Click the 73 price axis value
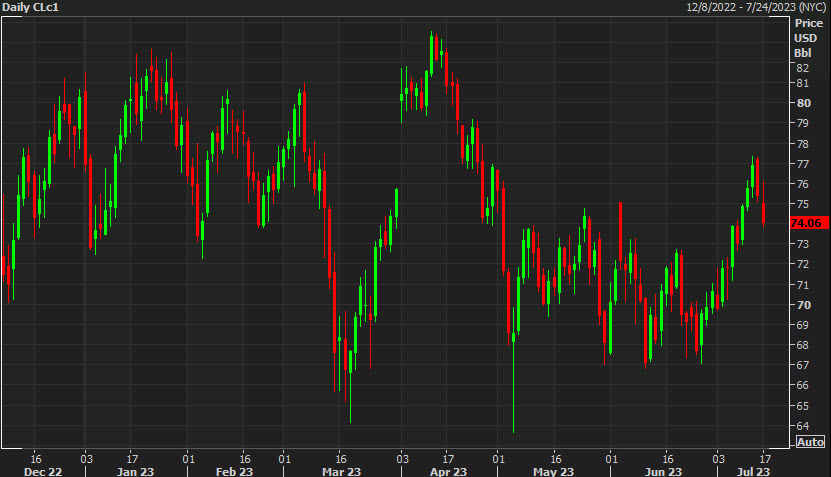Viewport: 831px width, 477px height. 802,244
